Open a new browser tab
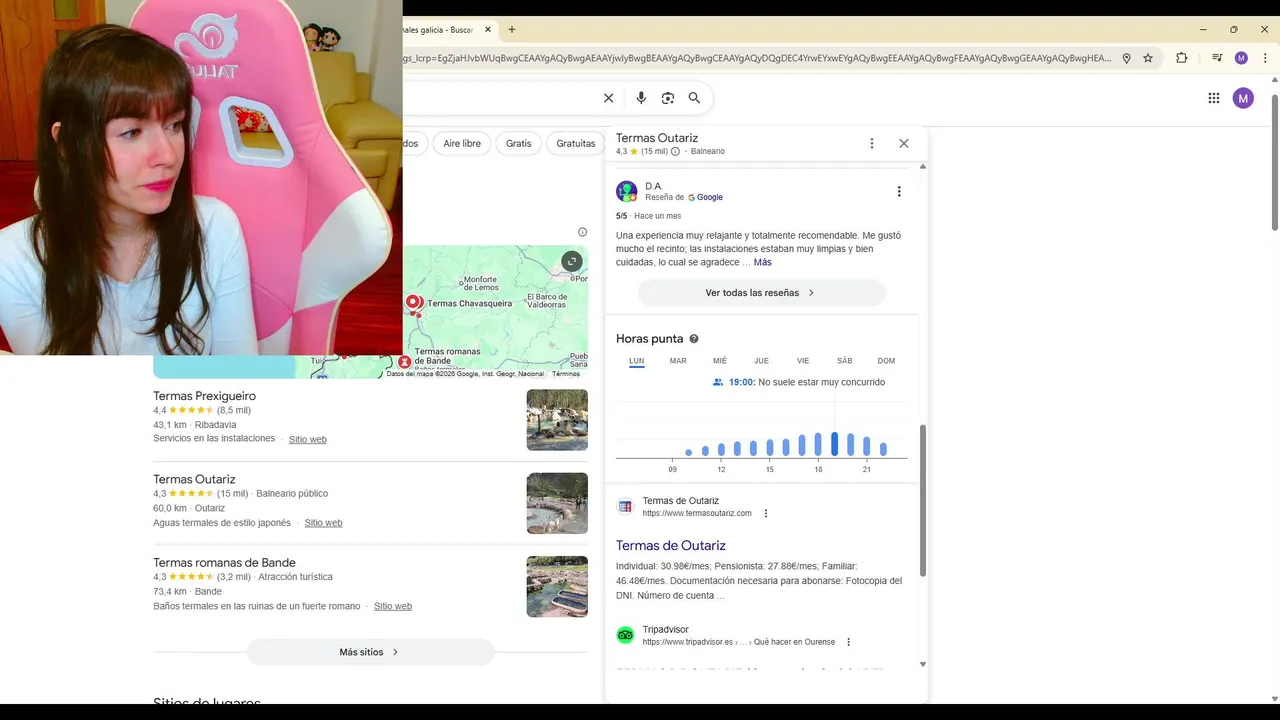 coord(512,29)
